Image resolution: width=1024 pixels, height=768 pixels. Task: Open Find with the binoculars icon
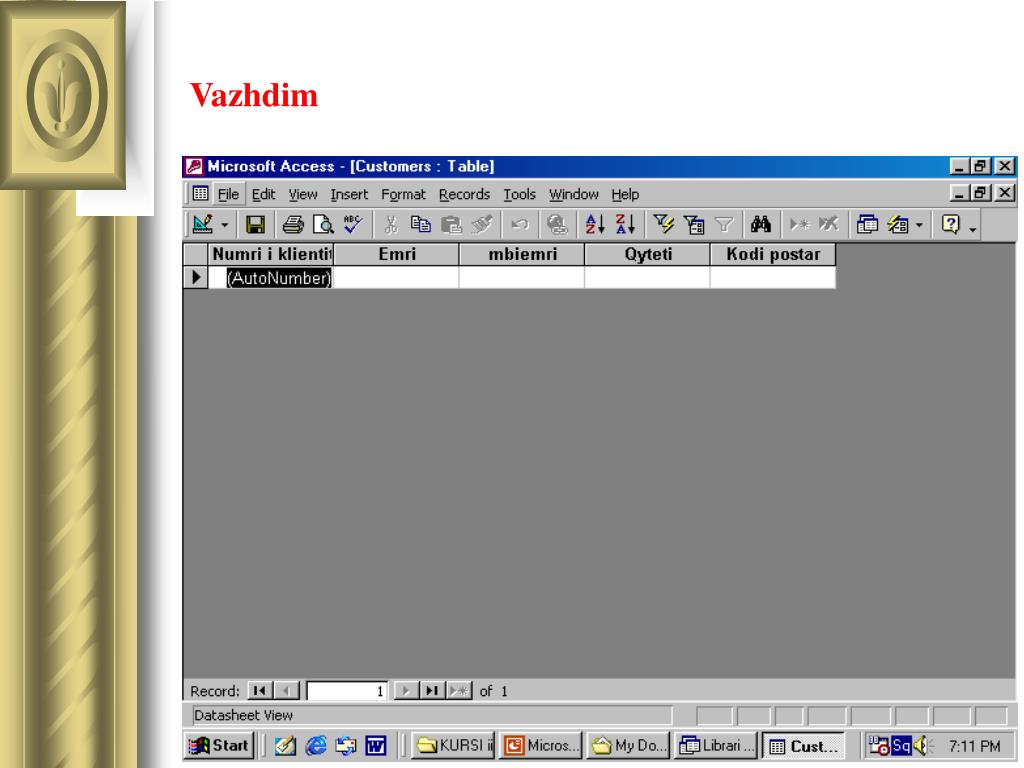[x=761, y=225]
